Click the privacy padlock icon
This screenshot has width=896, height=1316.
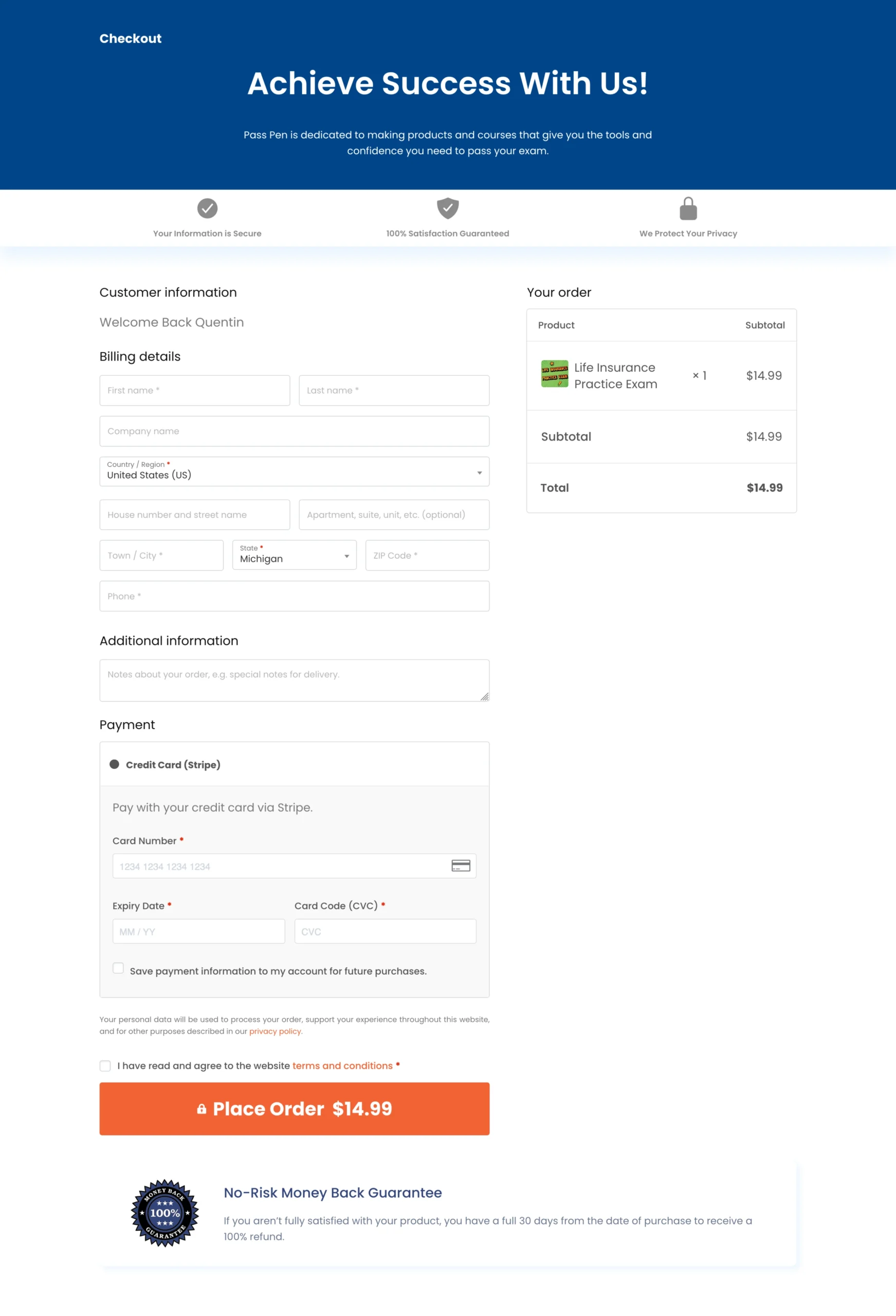coord(688,209)
